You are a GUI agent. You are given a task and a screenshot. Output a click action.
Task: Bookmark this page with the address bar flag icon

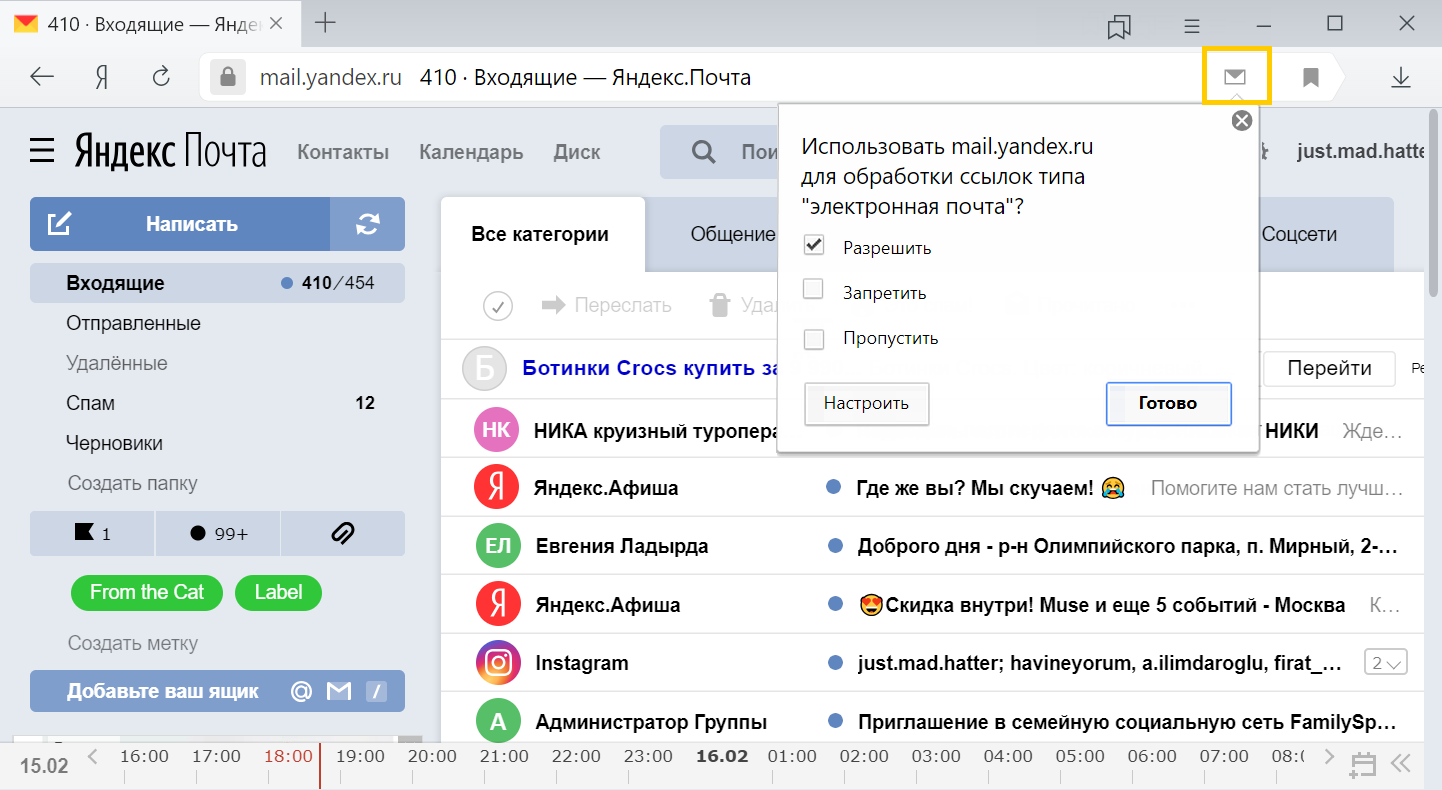click(1311, 77)
